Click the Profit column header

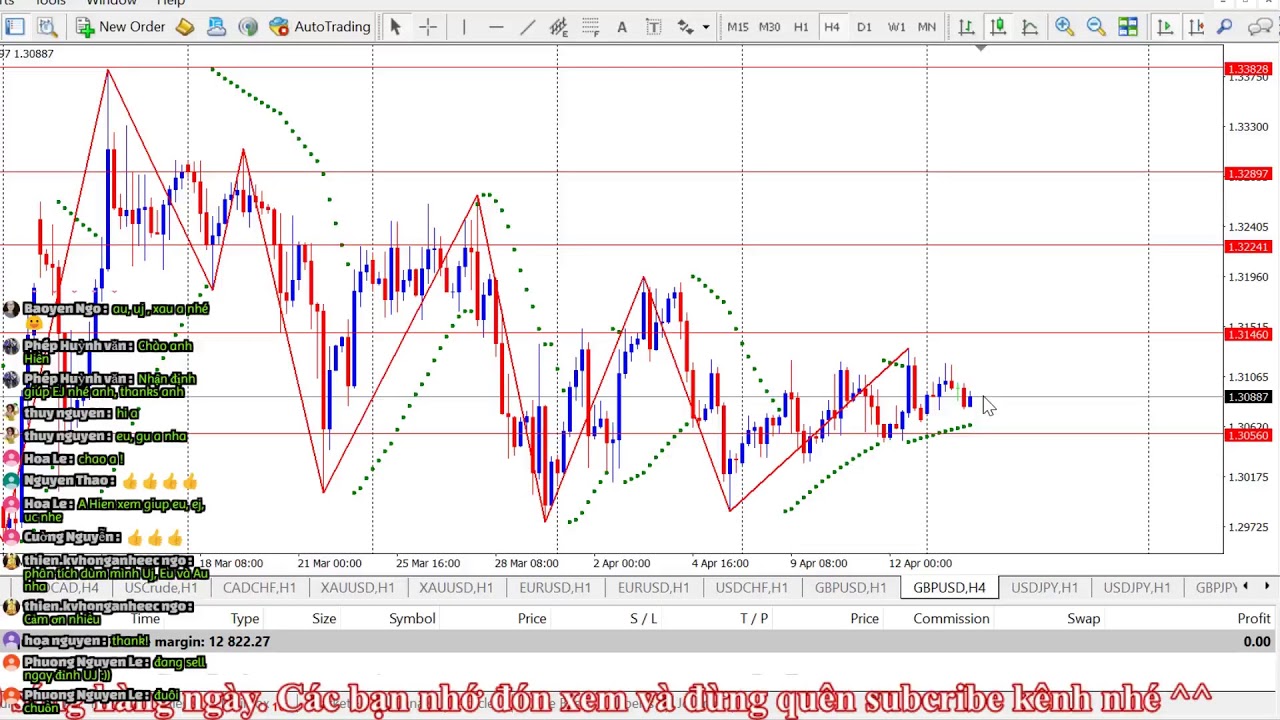click(1254, 619)
